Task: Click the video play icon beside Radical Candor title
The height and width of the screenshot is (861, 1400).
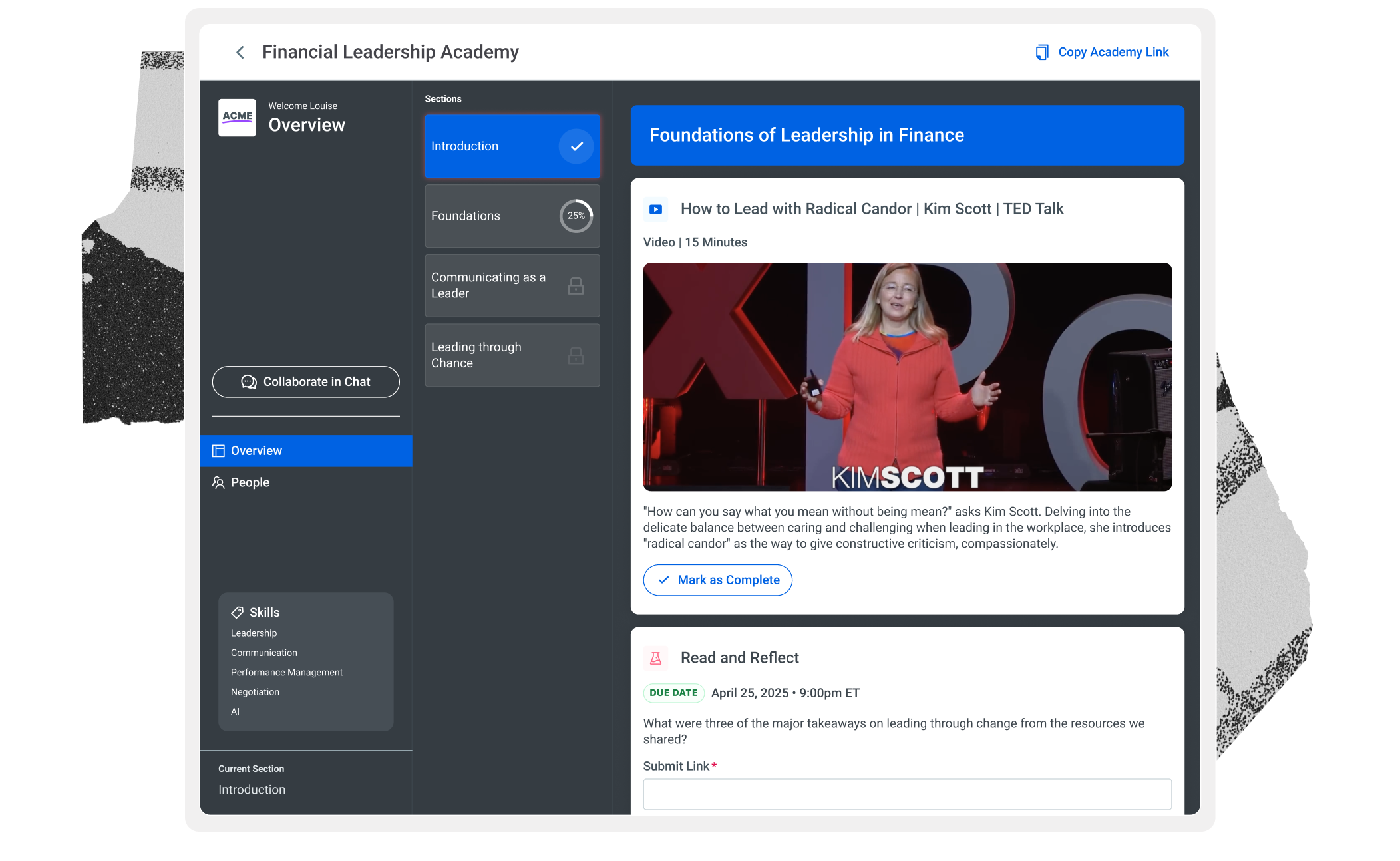Action: [655, 209]
